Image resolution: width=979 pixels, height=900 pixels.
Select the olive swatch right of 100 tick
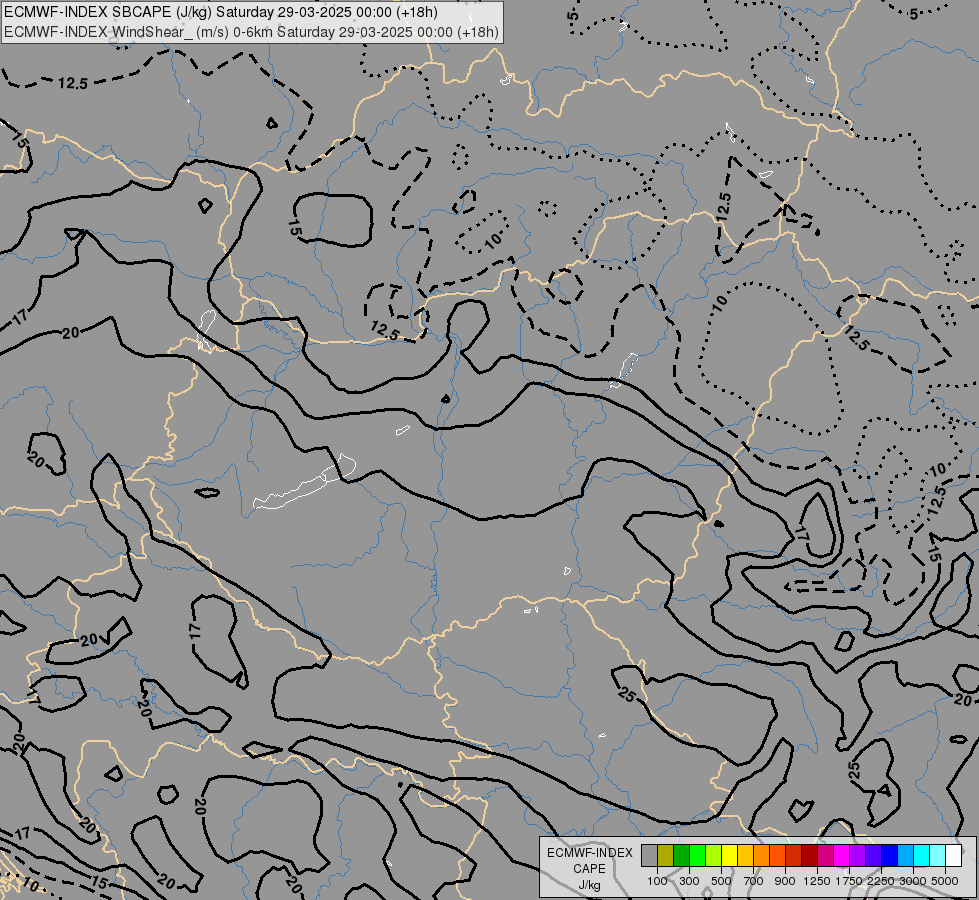click(666, 855)
